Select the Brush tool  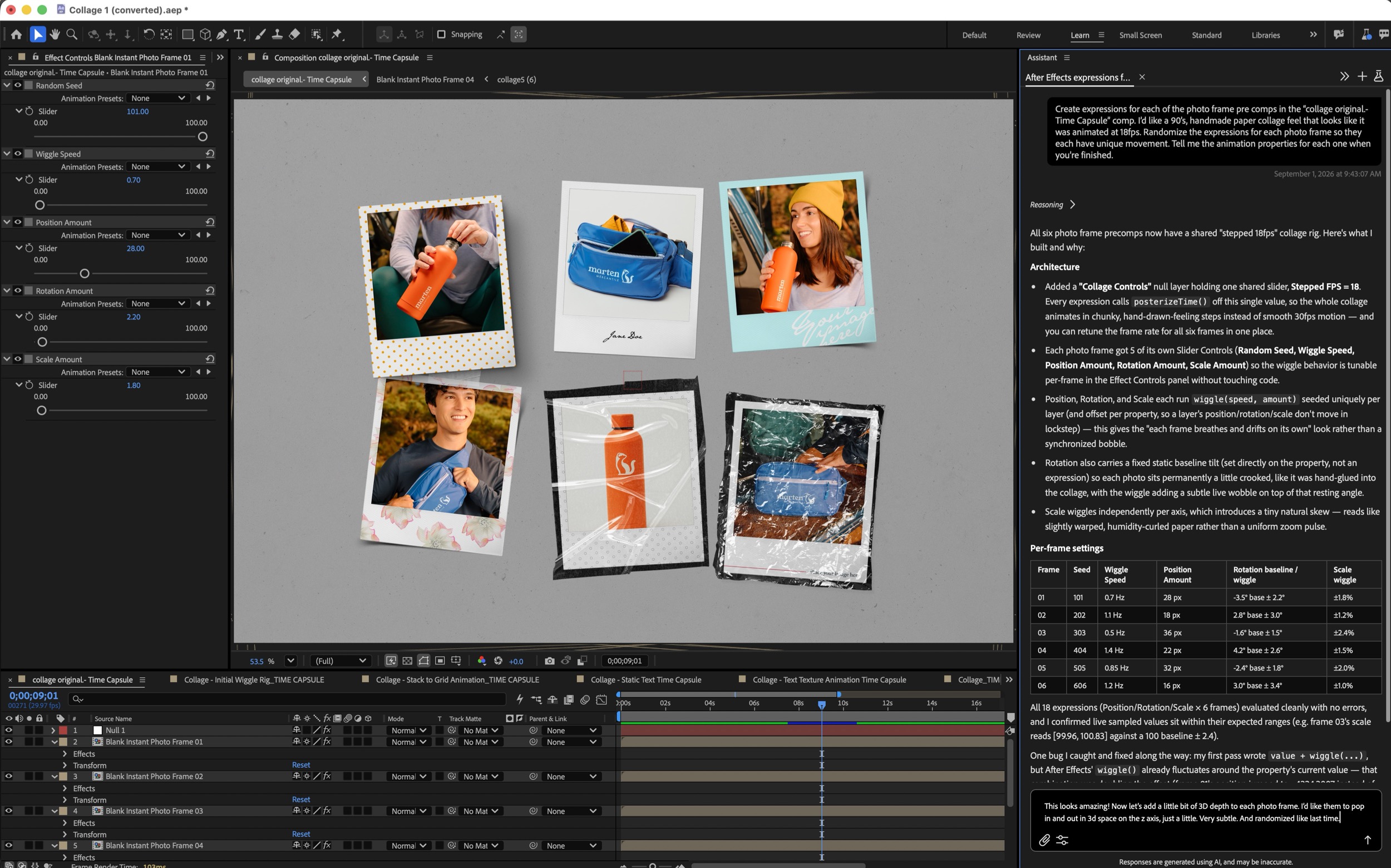point(260,34)
